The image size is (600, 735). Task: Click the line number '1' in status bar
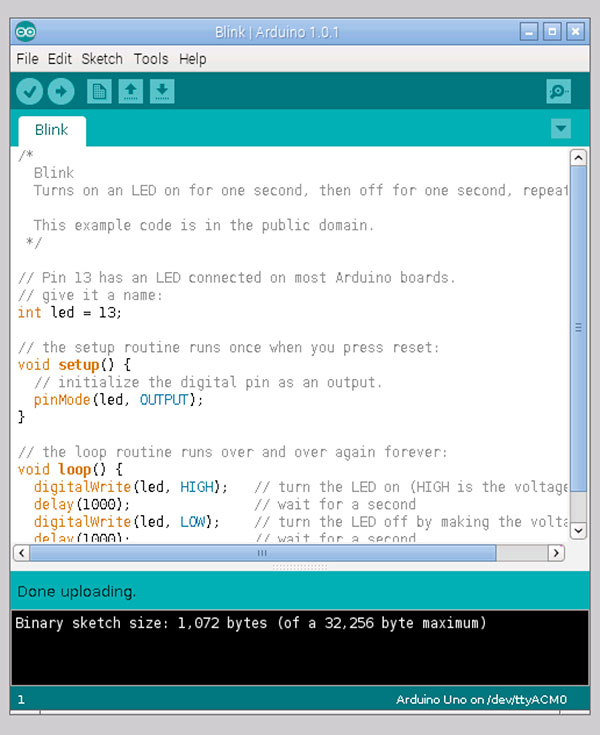[x=21, y=700]
